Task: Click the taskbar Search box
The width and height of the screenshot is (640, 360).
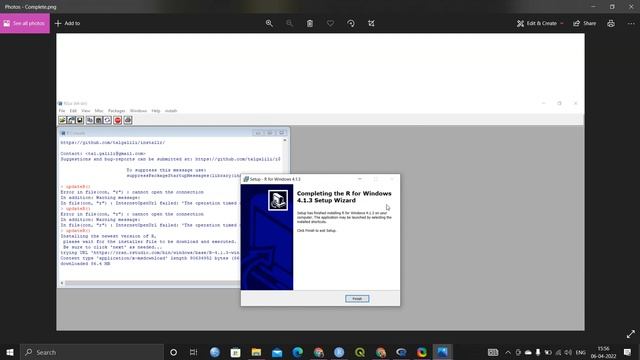Action: tap(92, 352)
